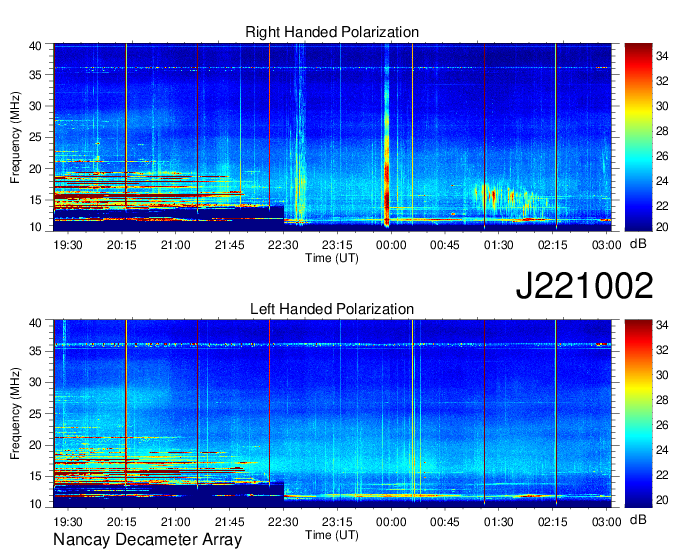
Task: Click the 03:00 tick label of left-handed plot
Action: click(607, 522)
